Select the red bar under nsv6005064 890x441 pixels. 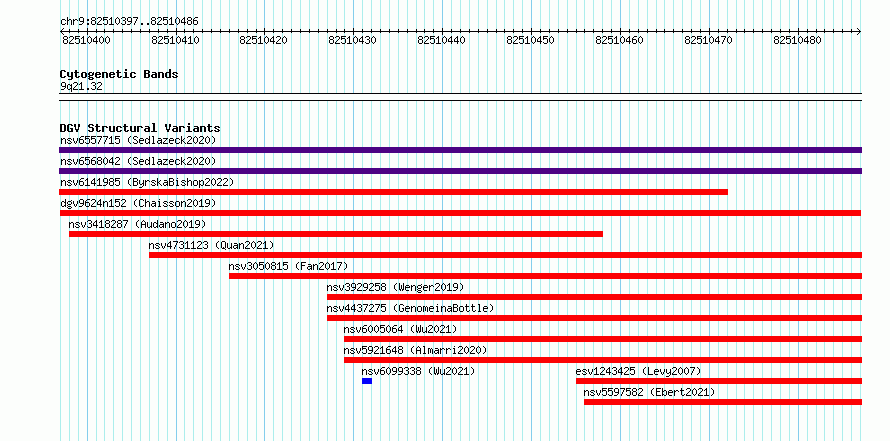tap(603, 339)
